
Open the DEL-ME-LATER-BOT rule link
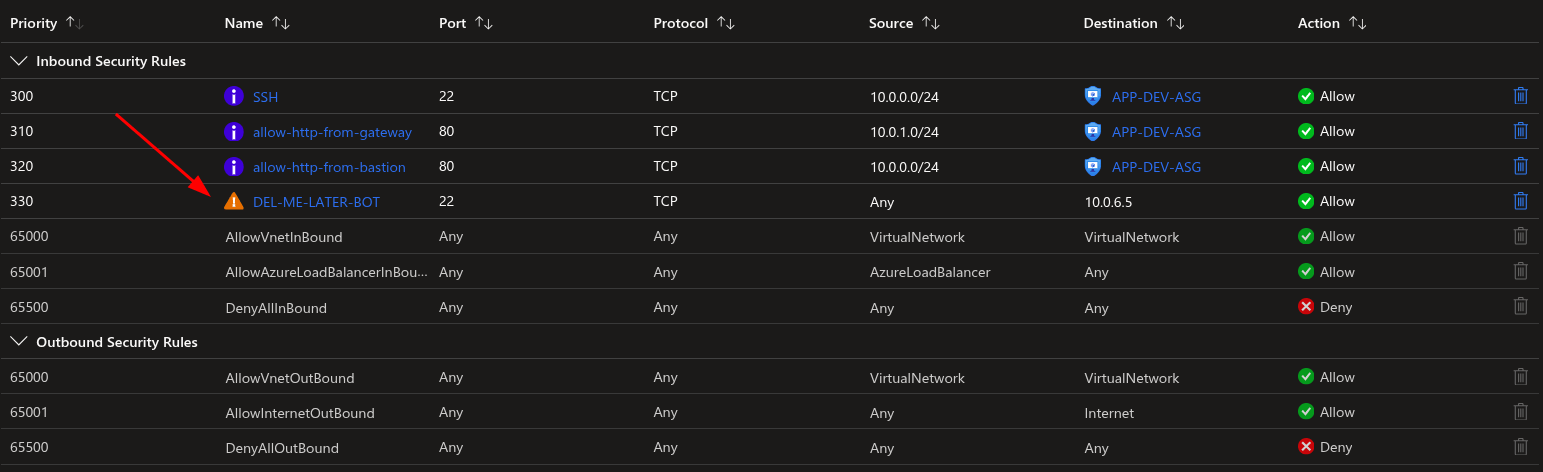[x=316, y=202]
